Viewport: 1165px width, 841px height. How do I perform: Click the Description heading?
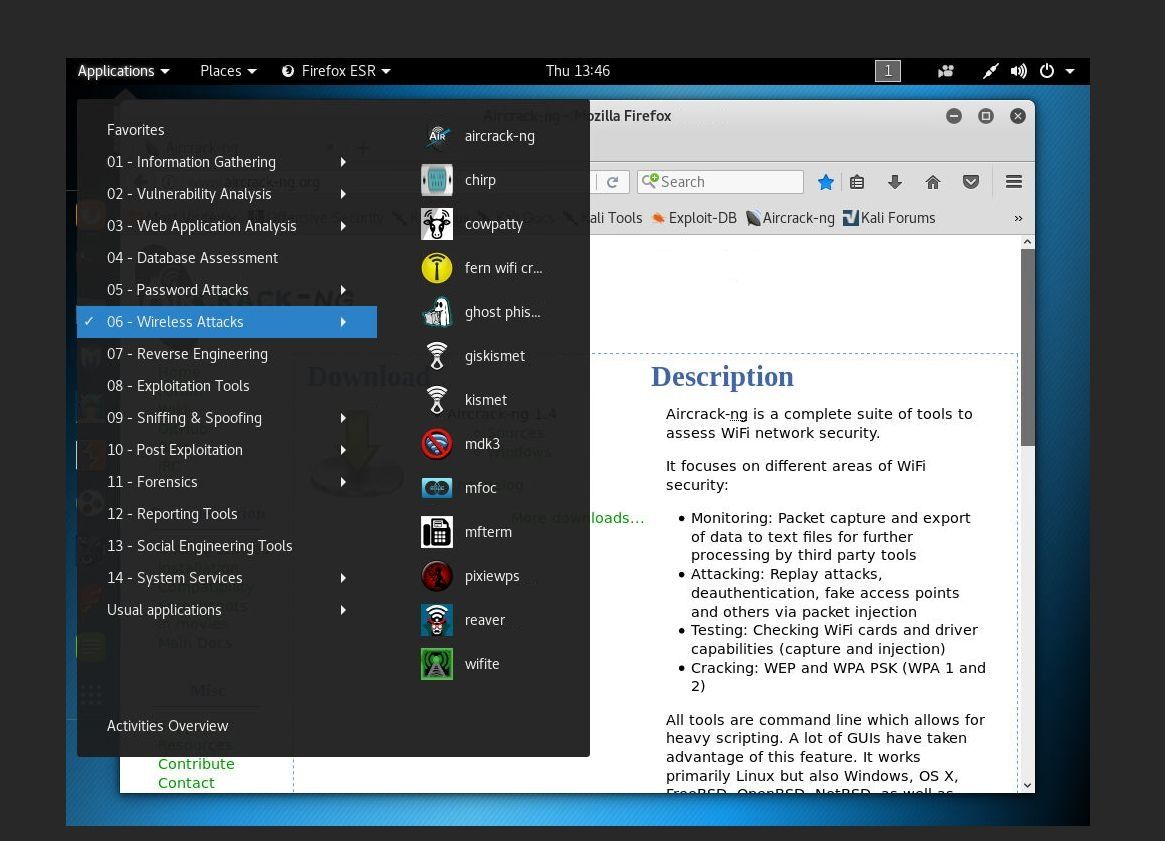(722, 377)
